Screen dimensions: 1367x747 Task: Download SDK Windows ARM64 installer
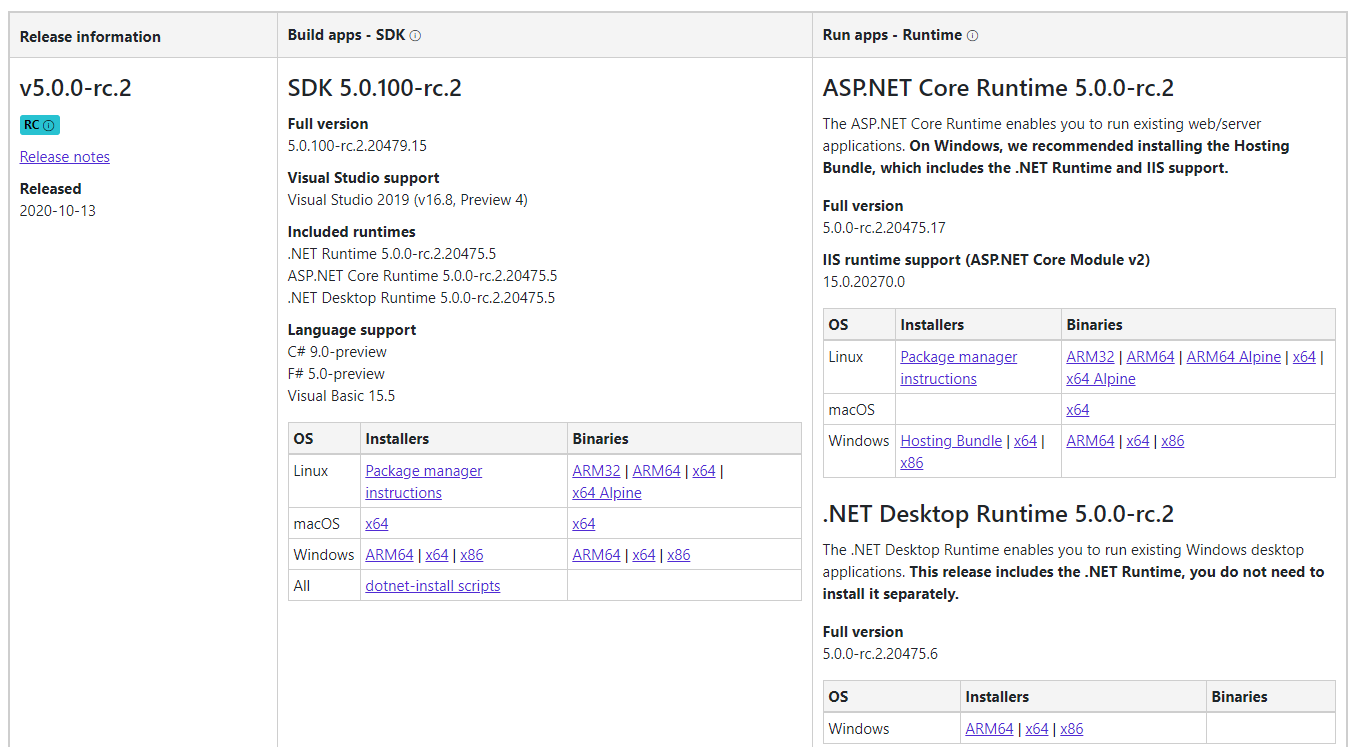click(389, 554)
